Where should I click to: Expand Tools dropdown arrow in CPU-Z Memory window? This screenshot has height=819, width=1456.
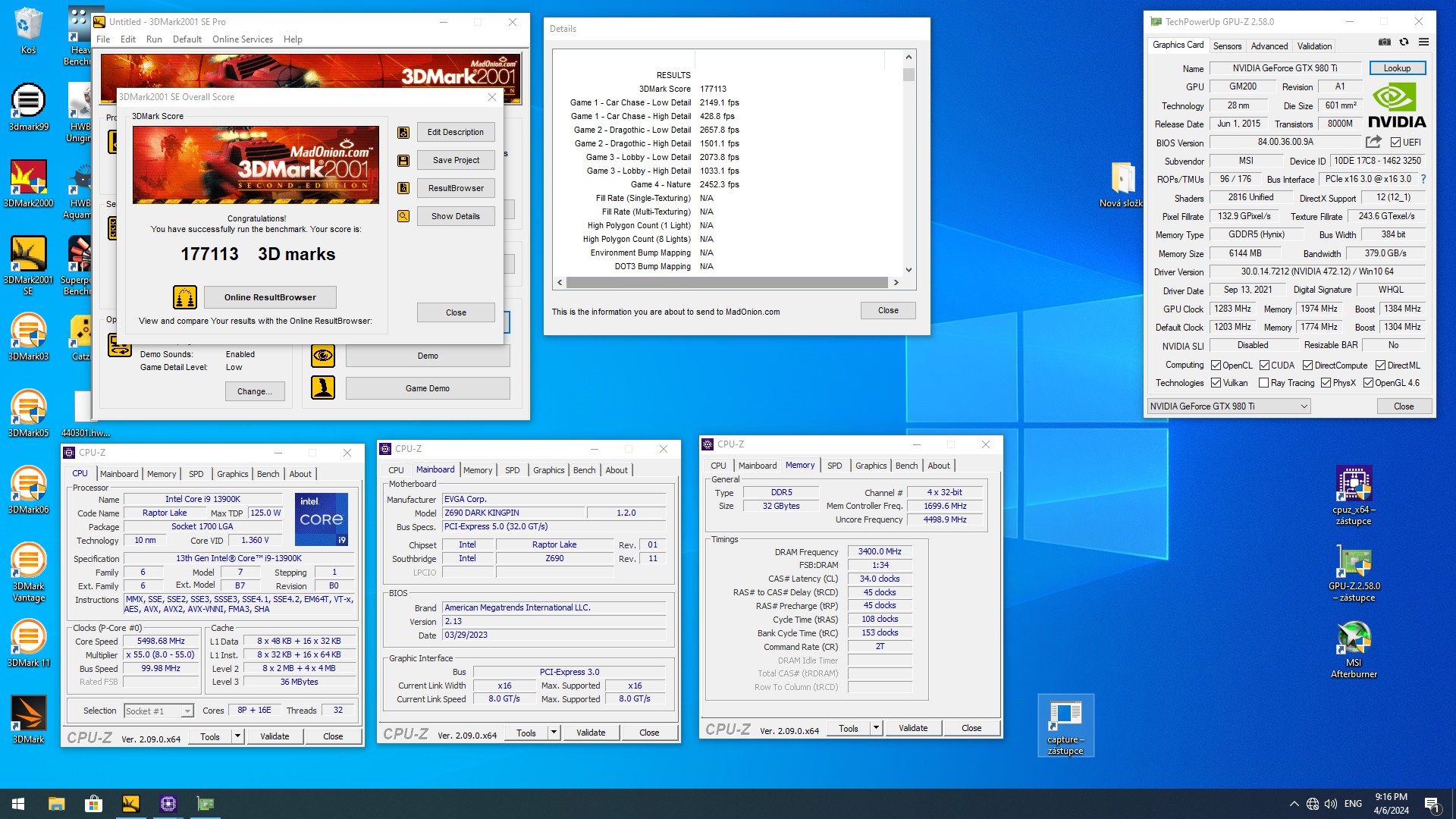click(876, 728)
